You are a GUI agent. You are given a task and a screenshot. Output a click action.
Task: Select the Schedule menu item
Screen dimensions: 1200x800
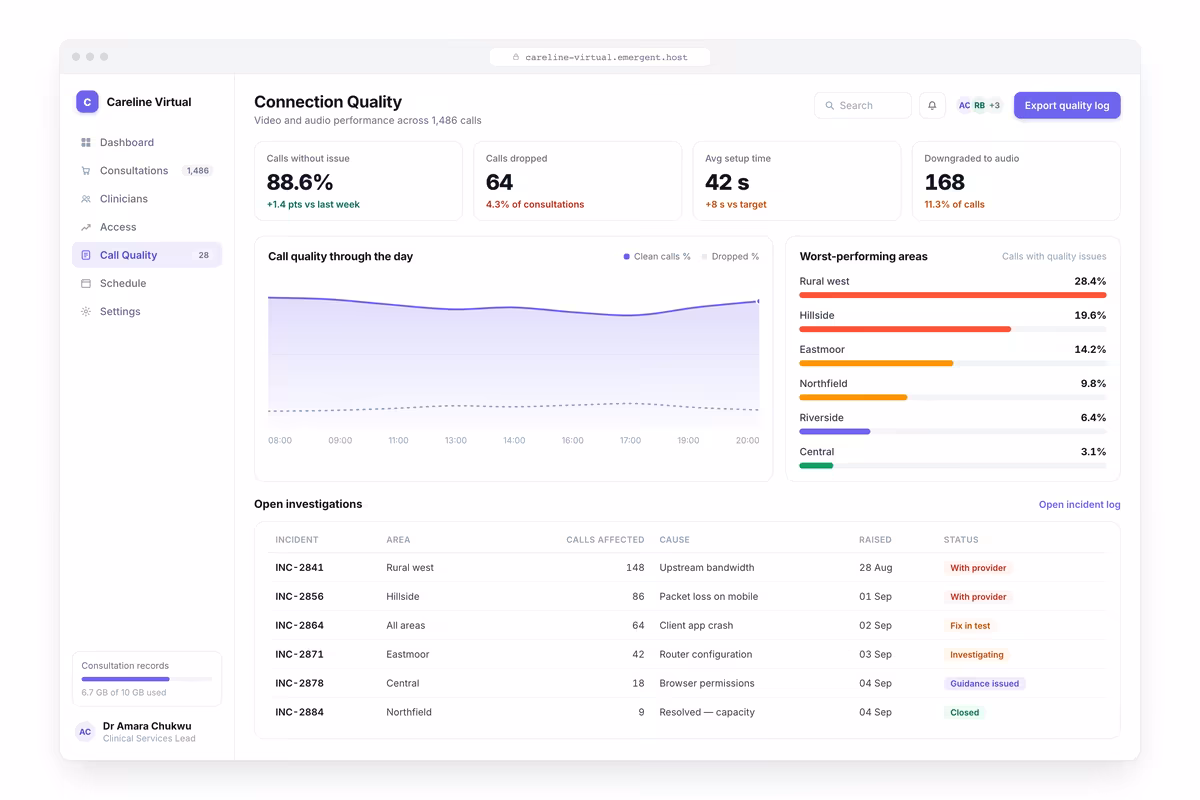tap(147, 283)
